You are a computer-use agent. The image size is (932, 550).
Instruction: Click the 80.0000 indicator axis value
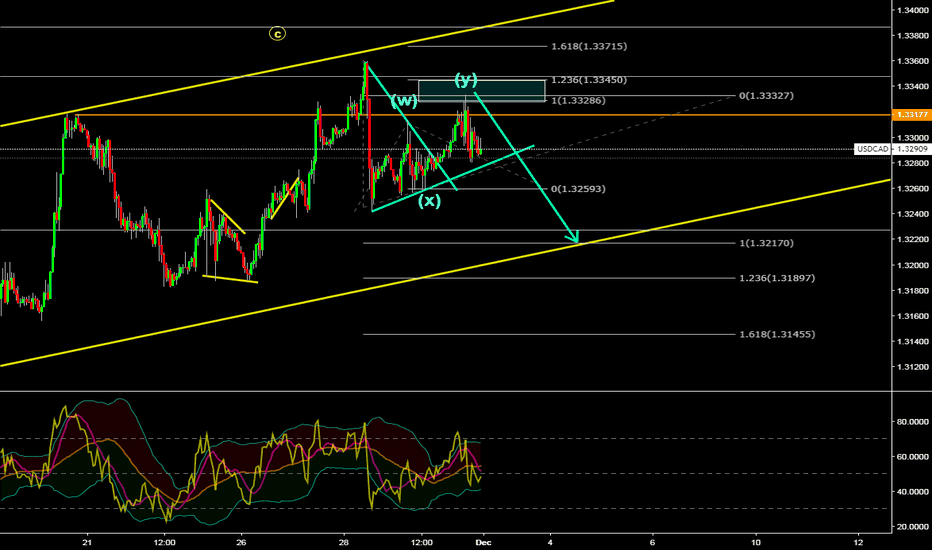[912, 422]
